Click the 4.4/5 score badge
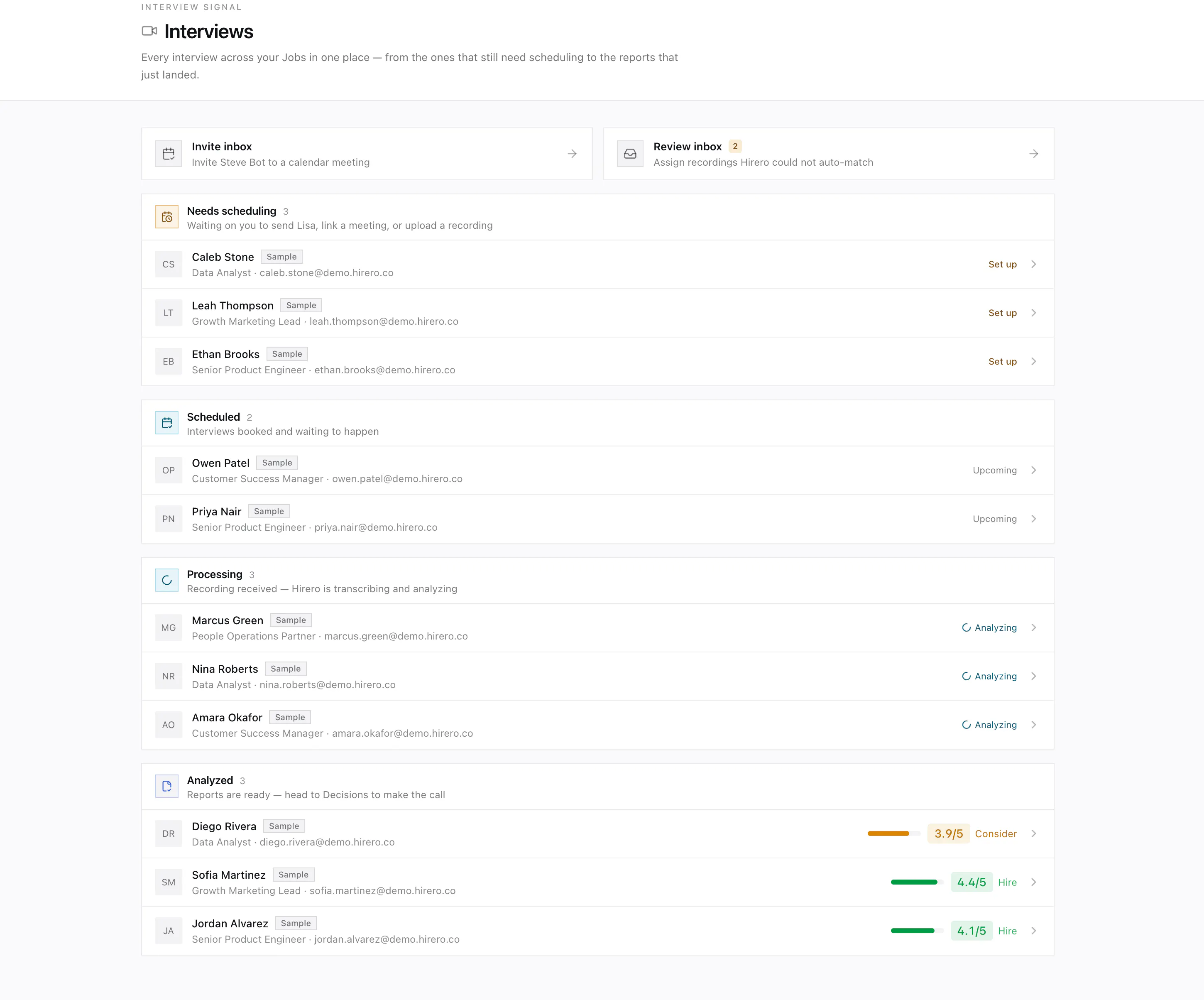 pyautogui.click(x=972, y=882)
